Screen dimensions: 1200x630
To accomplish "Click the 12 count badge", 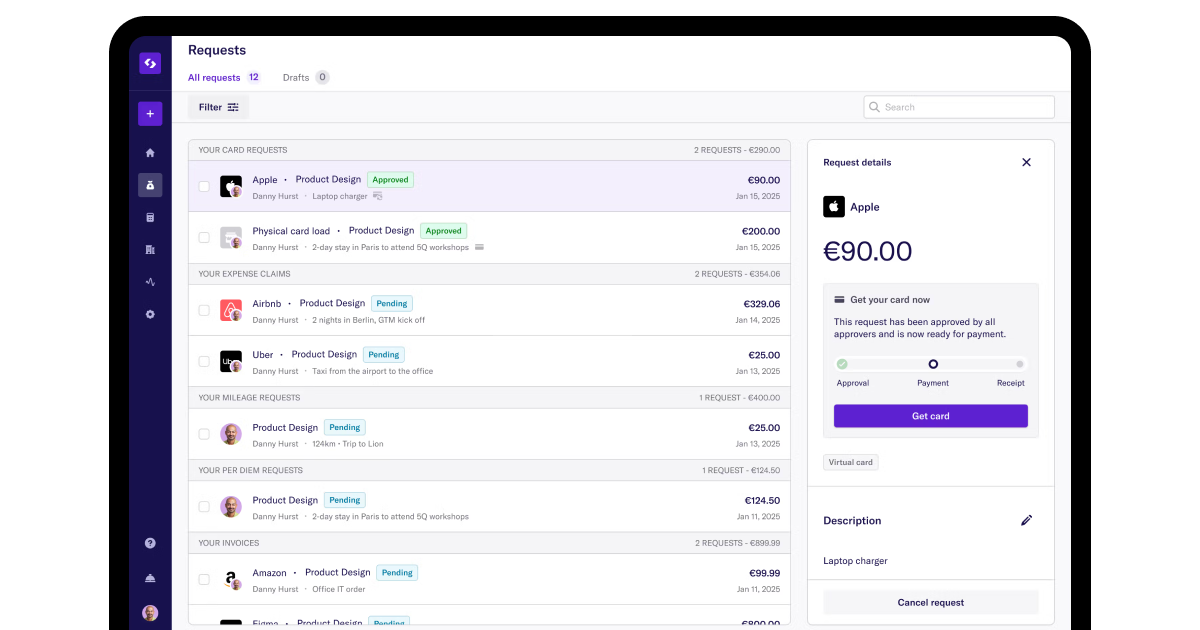I will click(254, 77).
